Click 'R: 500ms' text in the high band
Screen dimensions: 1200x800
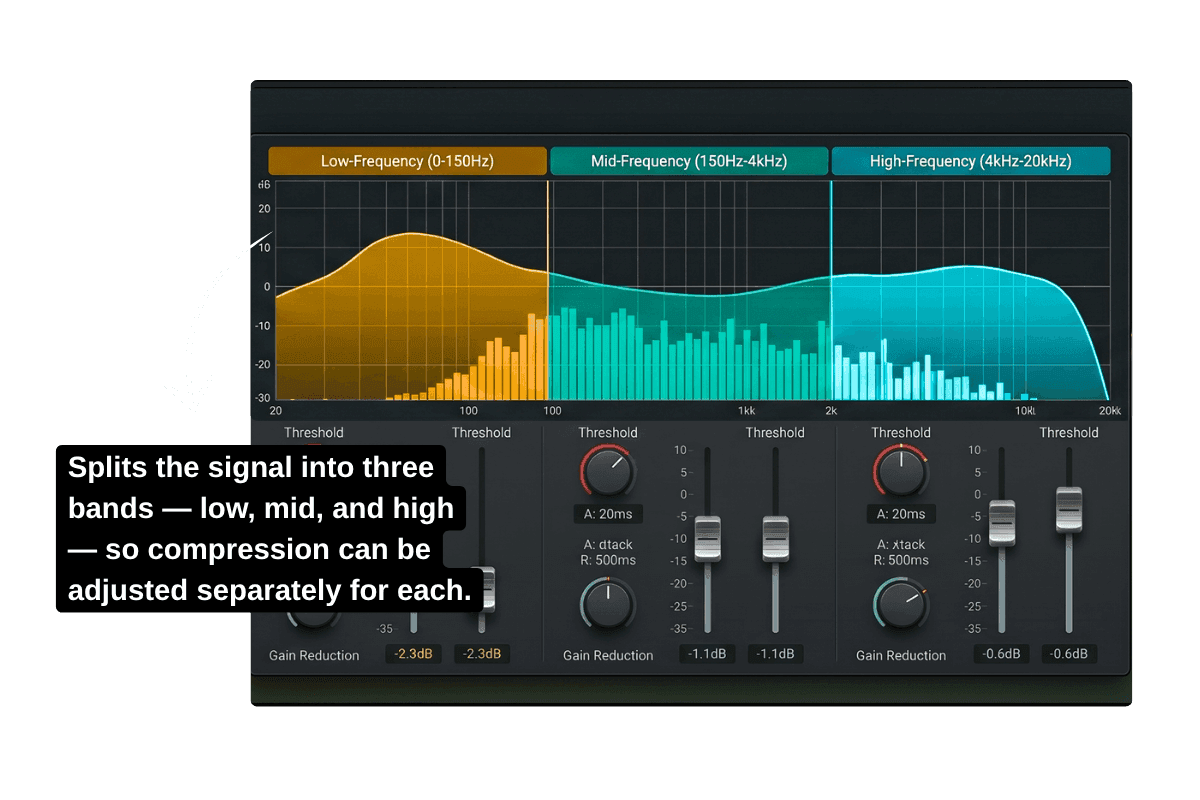coord(901,560)
